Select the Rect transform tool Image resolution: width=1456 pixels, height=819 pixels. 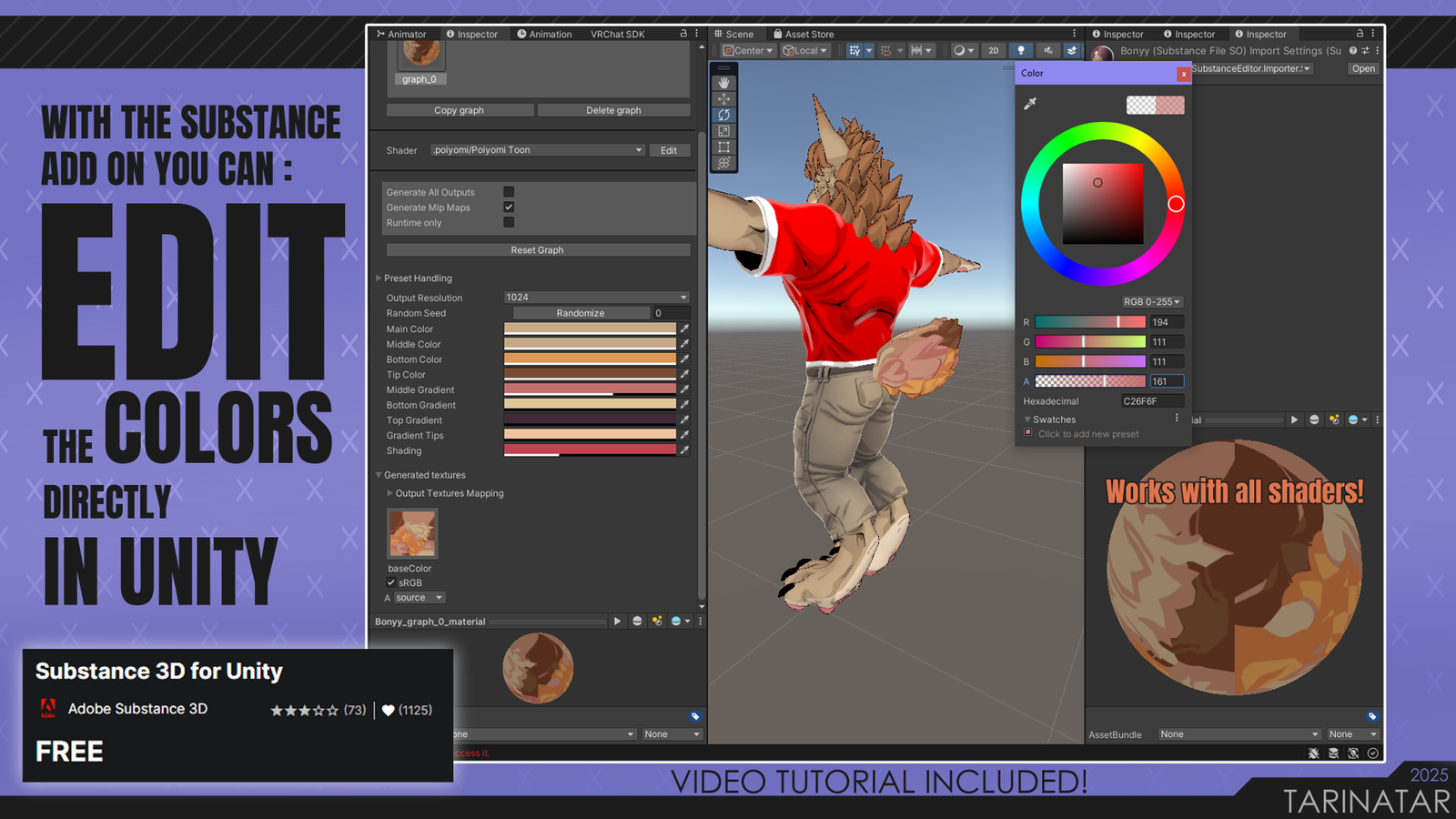point(723,147)
